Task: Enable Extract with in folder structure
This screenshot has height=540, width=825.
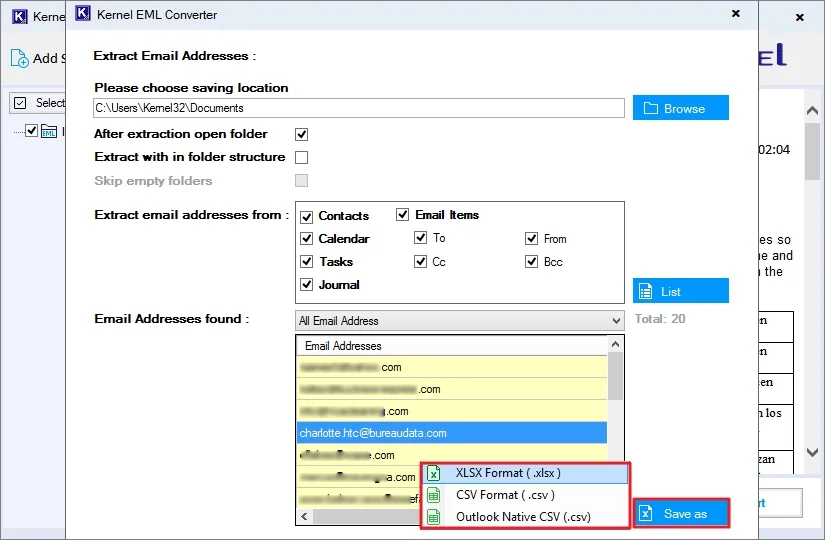Action: pos(301,157)
